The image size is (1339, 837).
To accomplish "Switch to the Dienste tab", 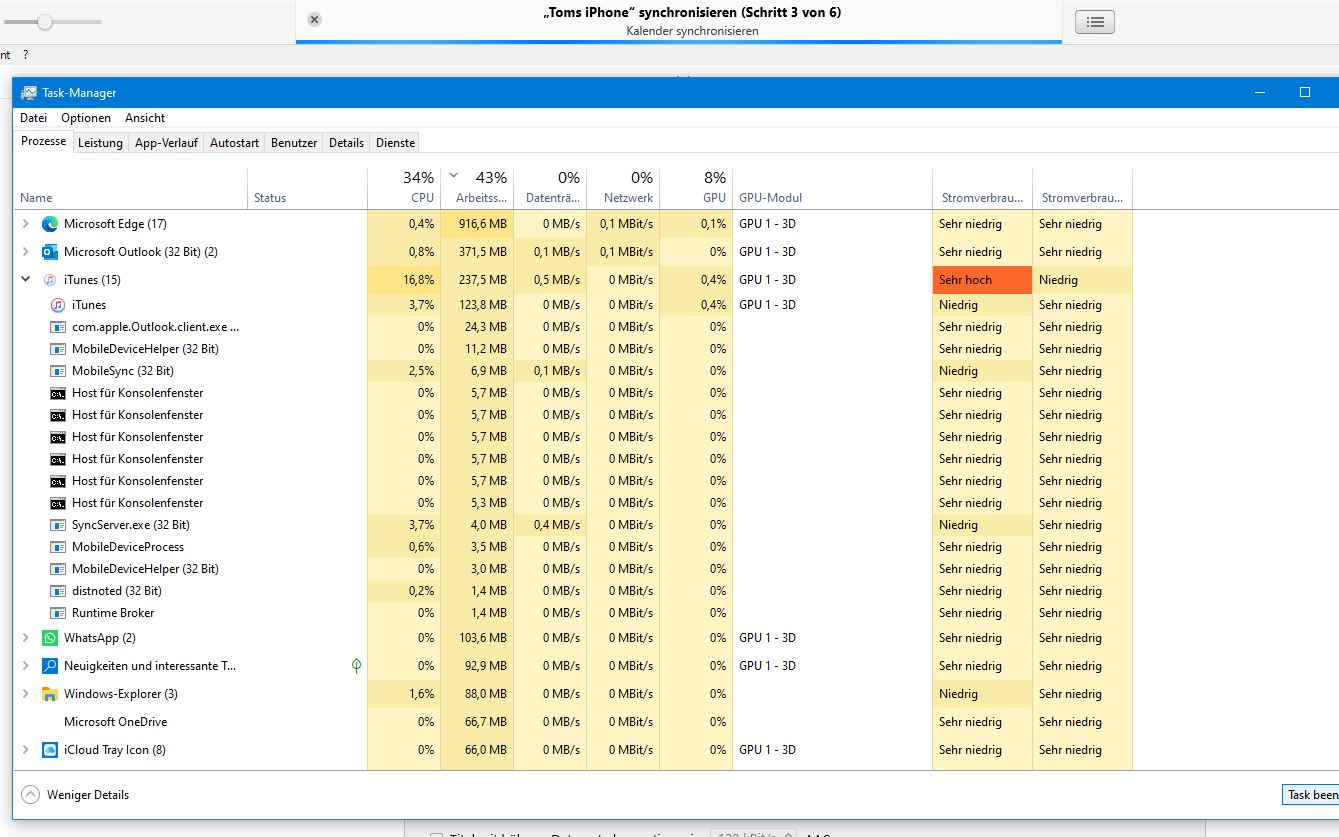I will click(395, 143).
